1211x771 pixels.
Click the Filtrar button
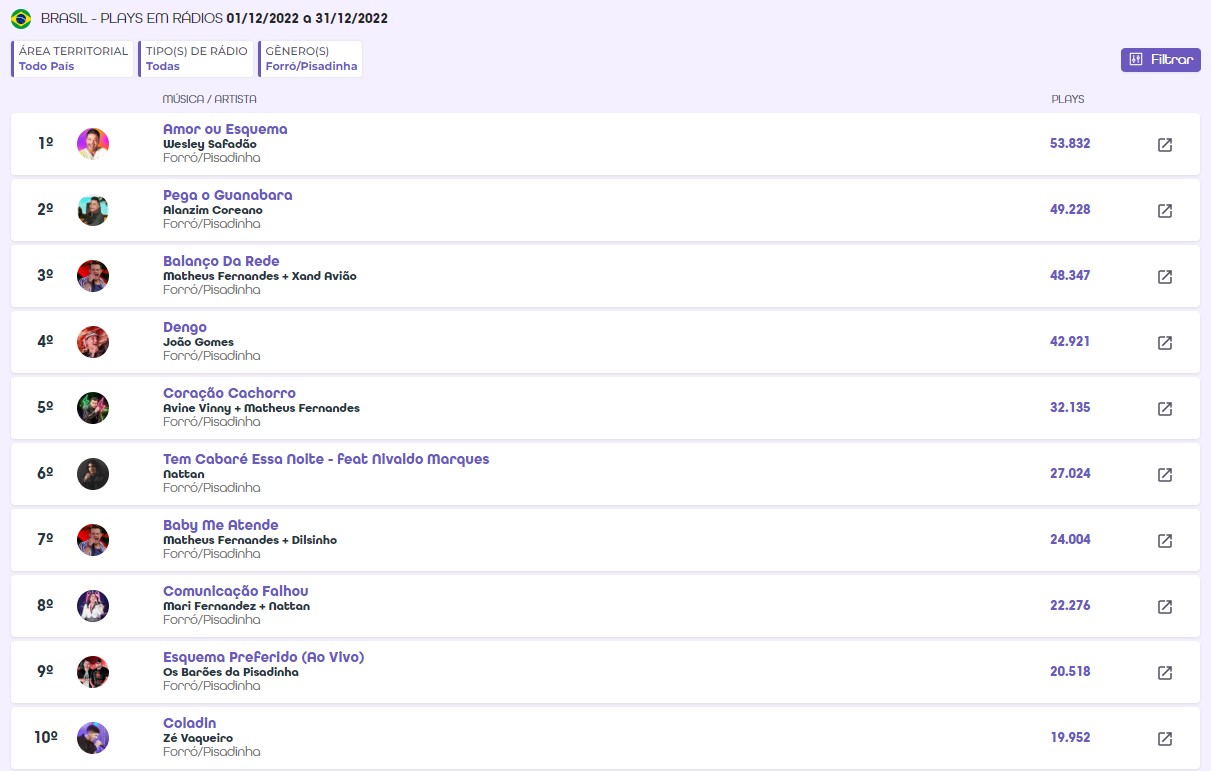pyautogui.click(x=1161, y=59)
